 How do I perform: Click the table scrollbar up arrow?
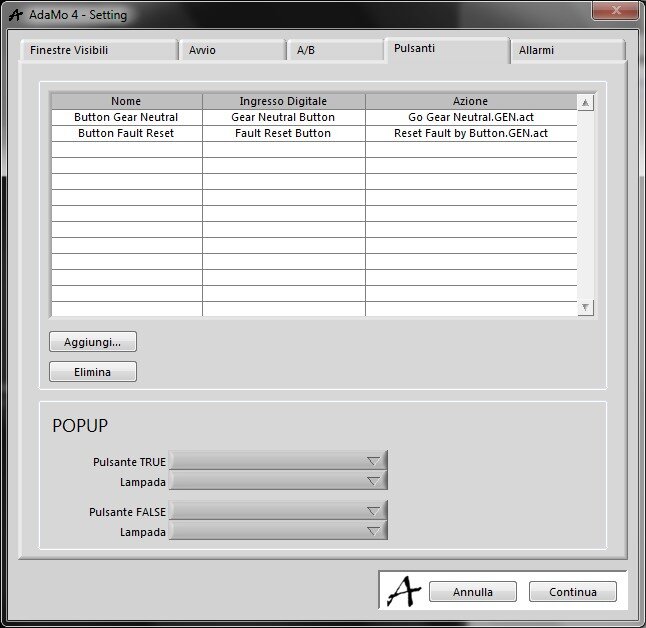(x=586, y=102)
